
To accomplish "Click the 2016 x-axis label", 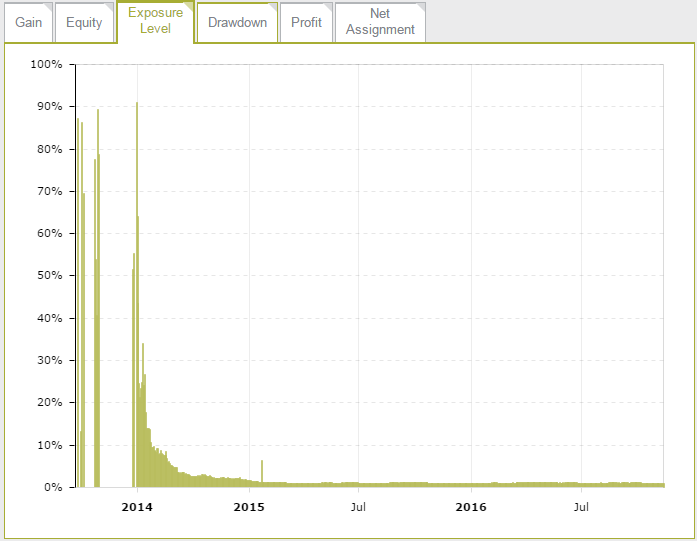I will pyautogui.click(x=471, y=507).
